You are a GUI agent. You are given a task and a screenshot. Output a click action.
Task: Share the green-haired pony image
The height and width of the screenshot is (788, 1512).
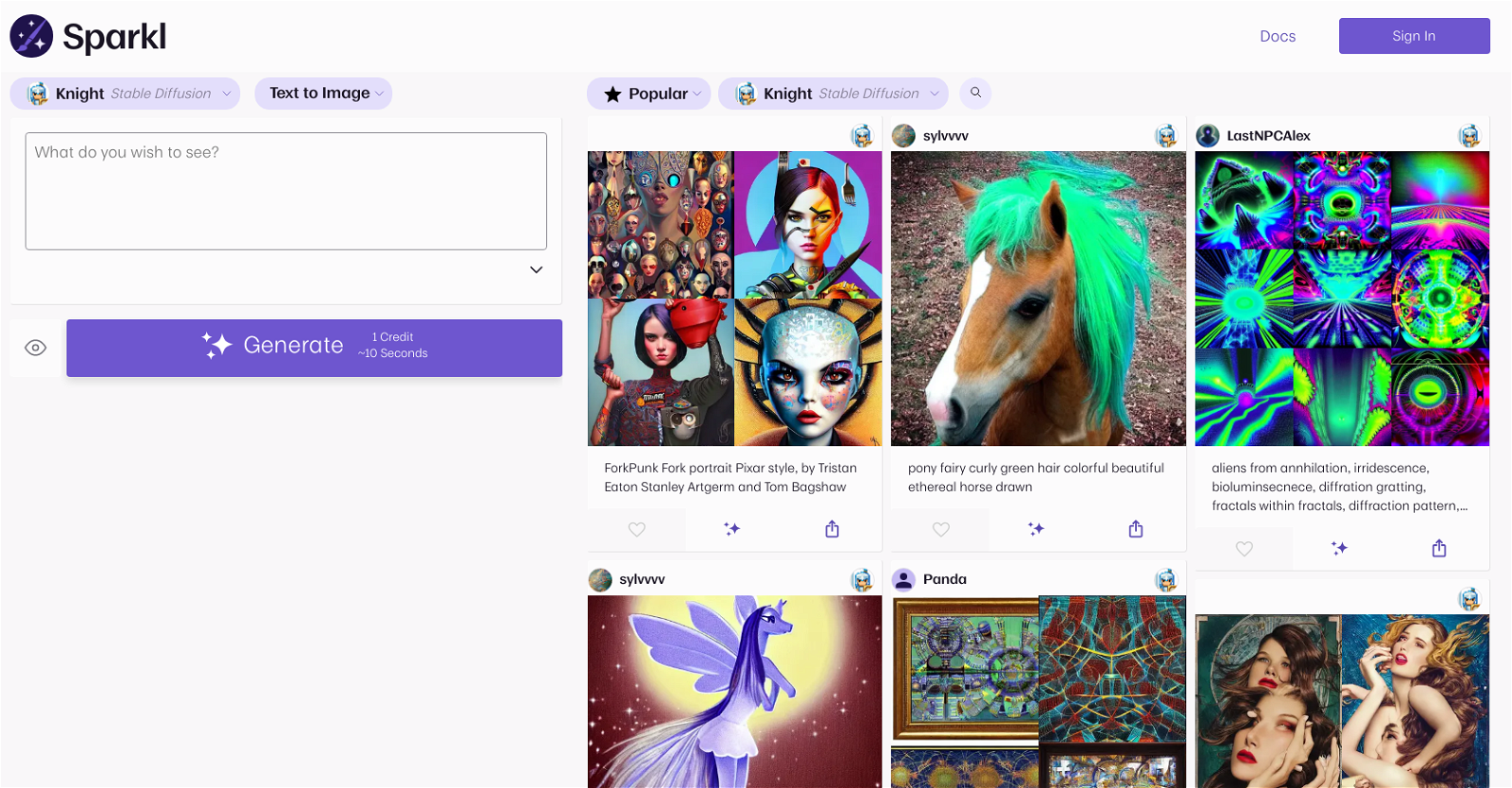(x=1136, y=529)
